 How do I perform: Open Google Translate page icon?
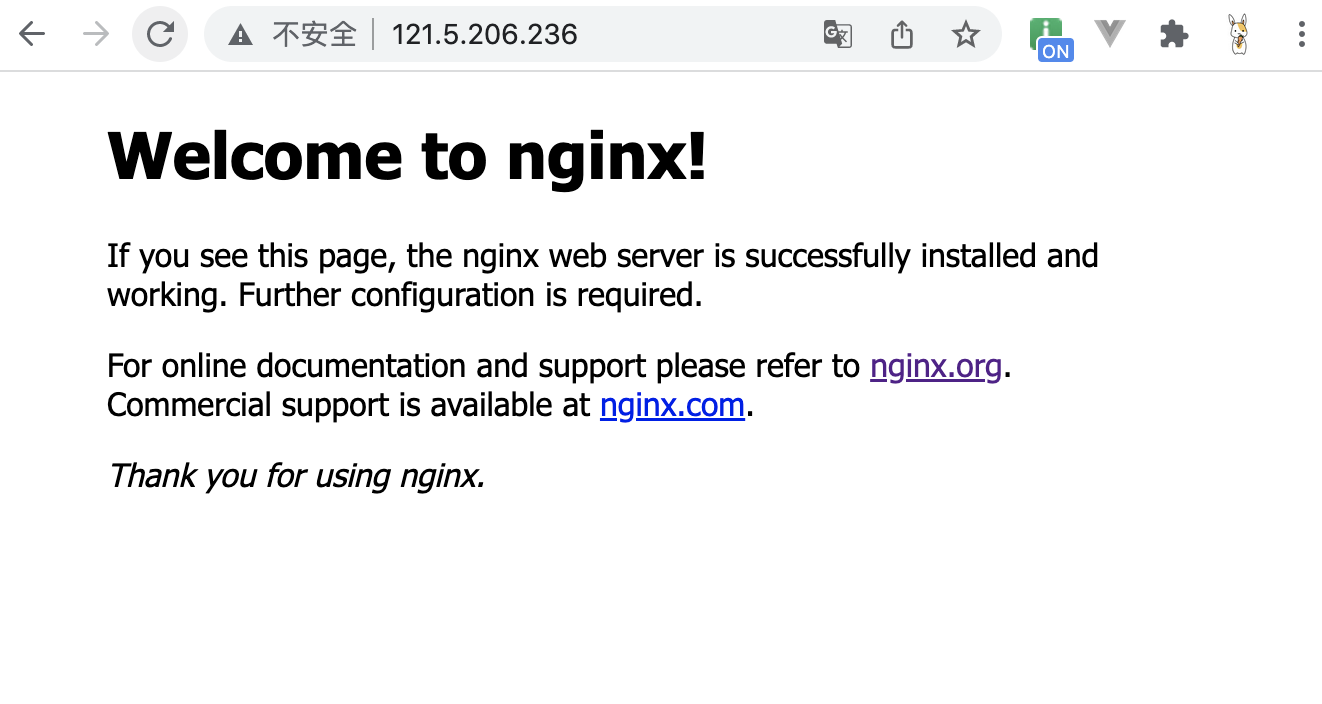click(837, 35)
